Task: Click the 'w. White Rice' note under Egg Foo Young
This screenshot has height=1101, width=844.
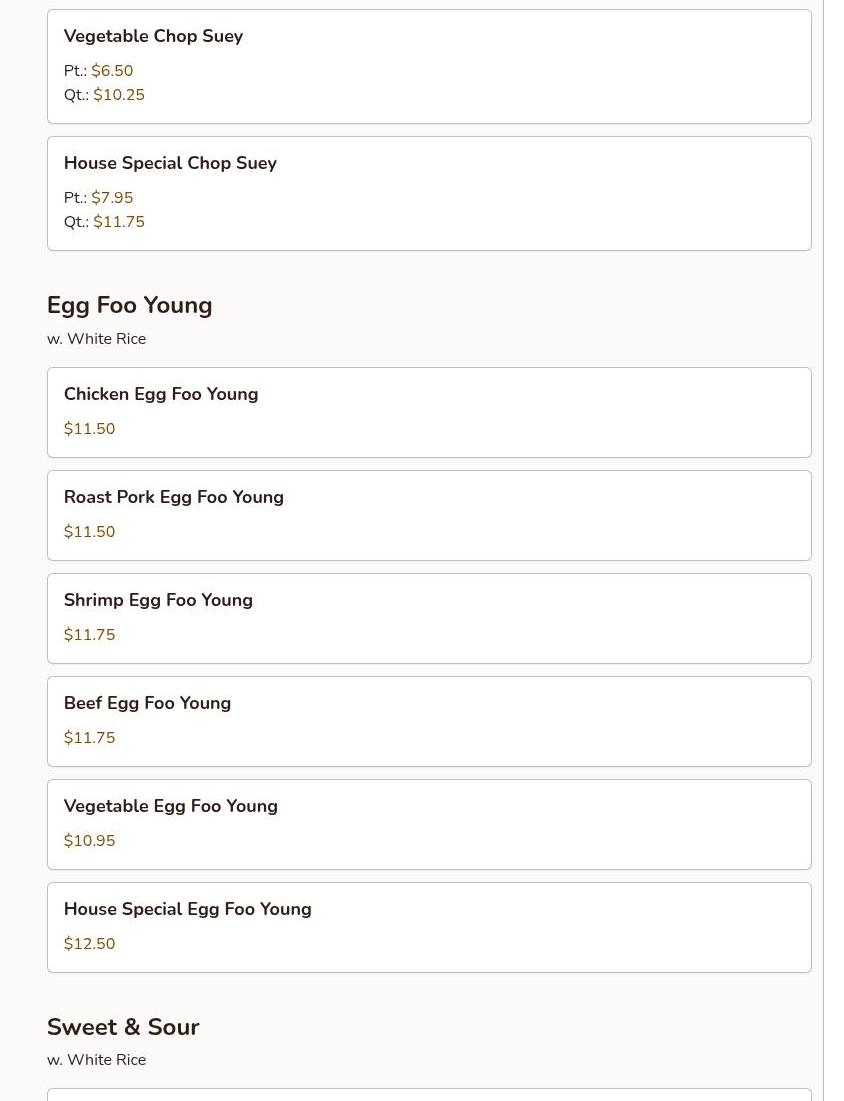Action: pyautogui.click(x=96, y=338)
